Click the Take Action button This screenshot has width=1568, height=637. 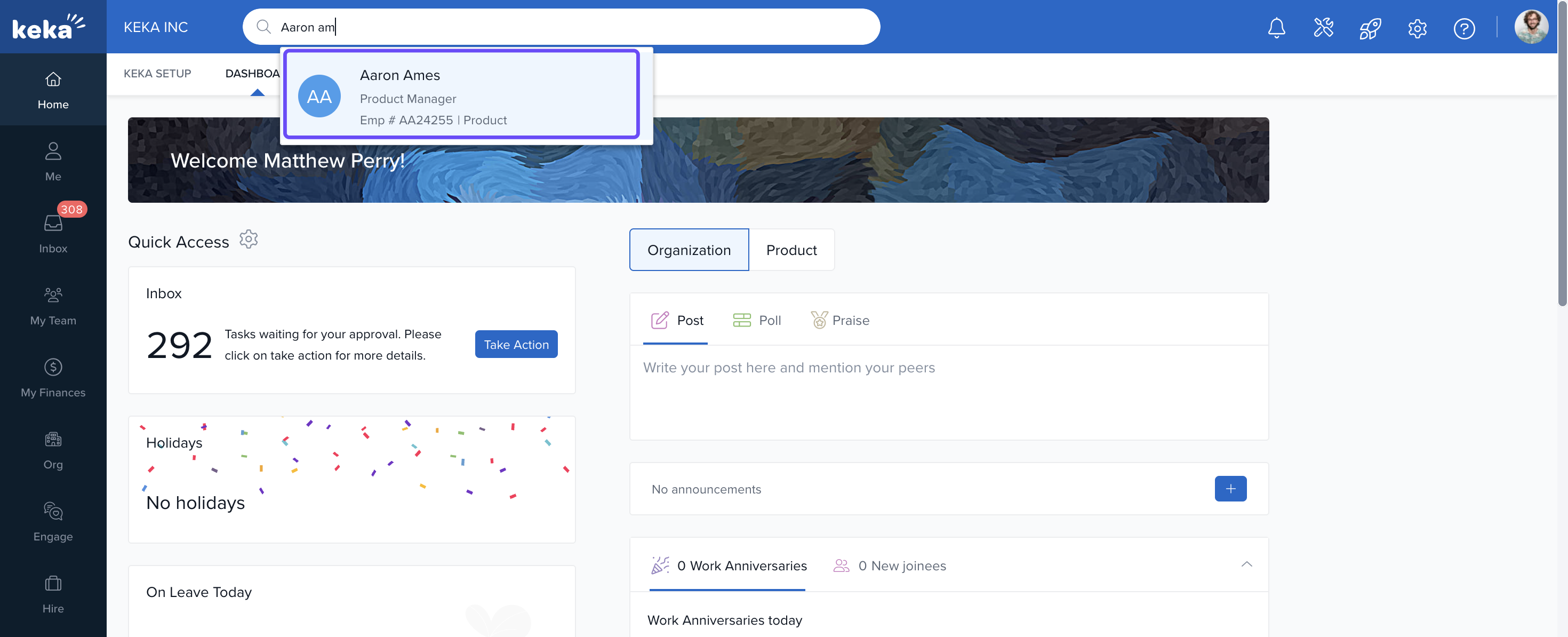[516, 344]
